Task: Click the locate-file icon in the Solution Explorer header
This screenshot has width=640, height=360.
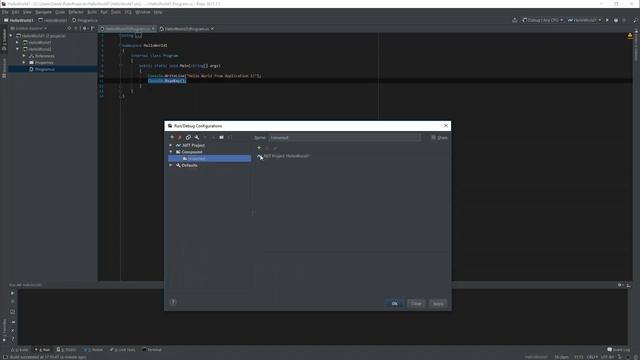Action: tap(69, 29)
